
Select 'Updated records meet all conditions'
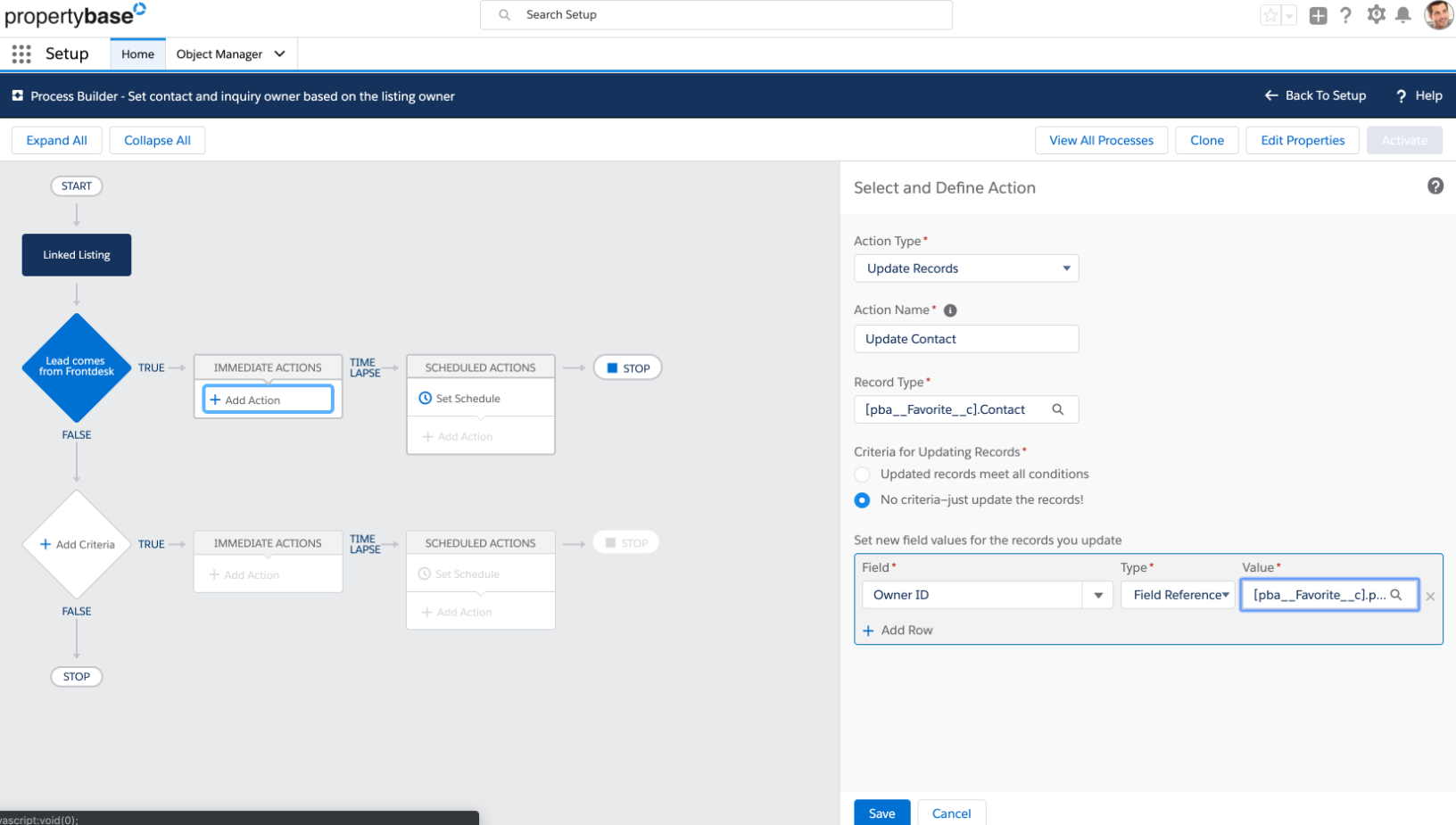(862, 474)
